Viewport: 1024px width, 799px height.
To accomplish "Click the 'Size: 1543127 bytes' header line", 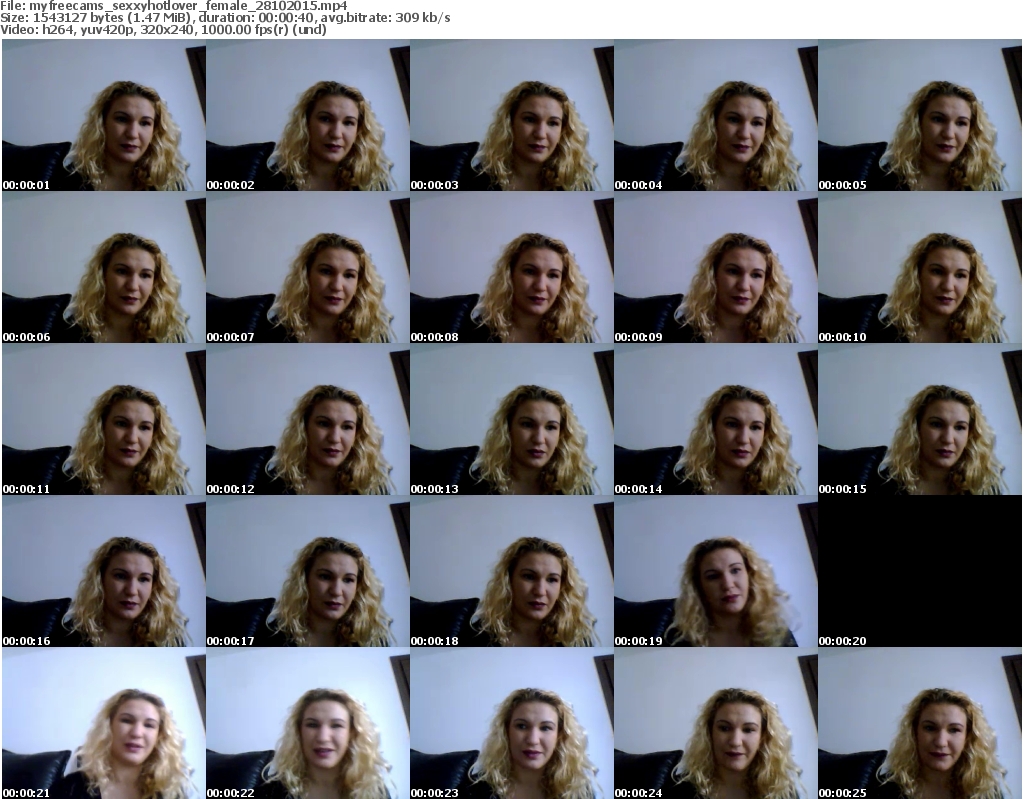I will 225,18.
